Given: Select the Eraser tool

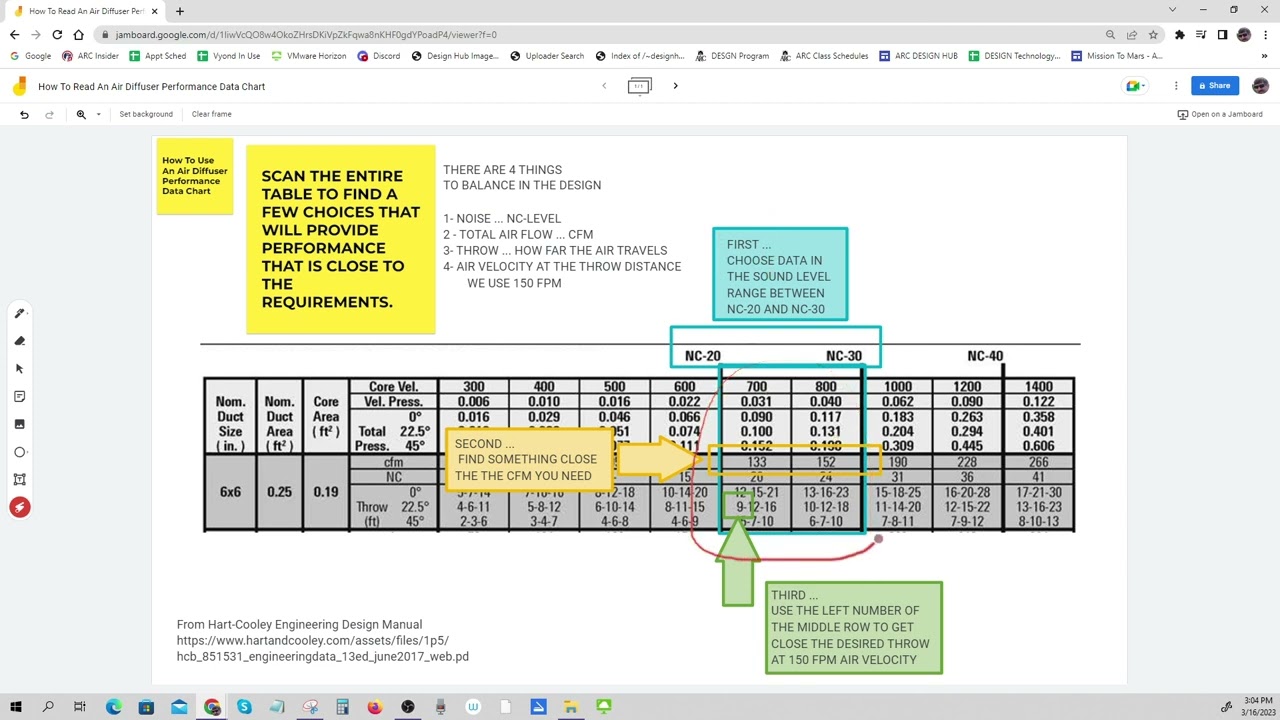Looking at the screenshot, I should coord(19,341).
